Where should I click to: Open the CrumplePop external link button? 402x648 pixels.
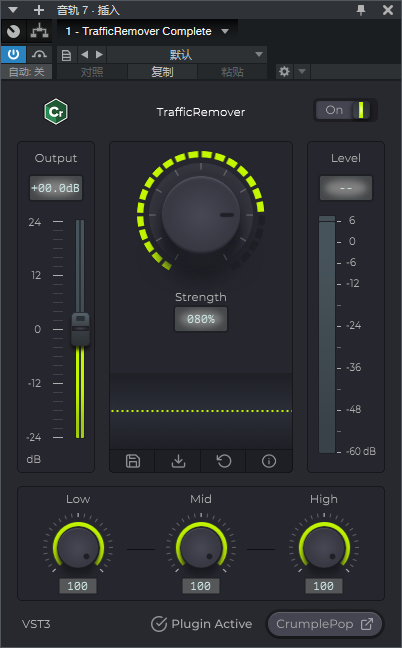324,624
